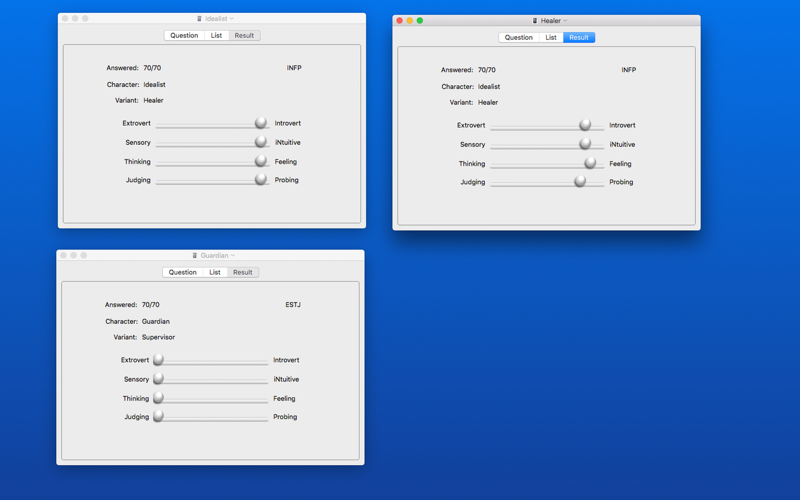Minimize Healer window with yellow button
Image resolution: width=800 pixels, height=500 pixels.
(x=410, y=21)
